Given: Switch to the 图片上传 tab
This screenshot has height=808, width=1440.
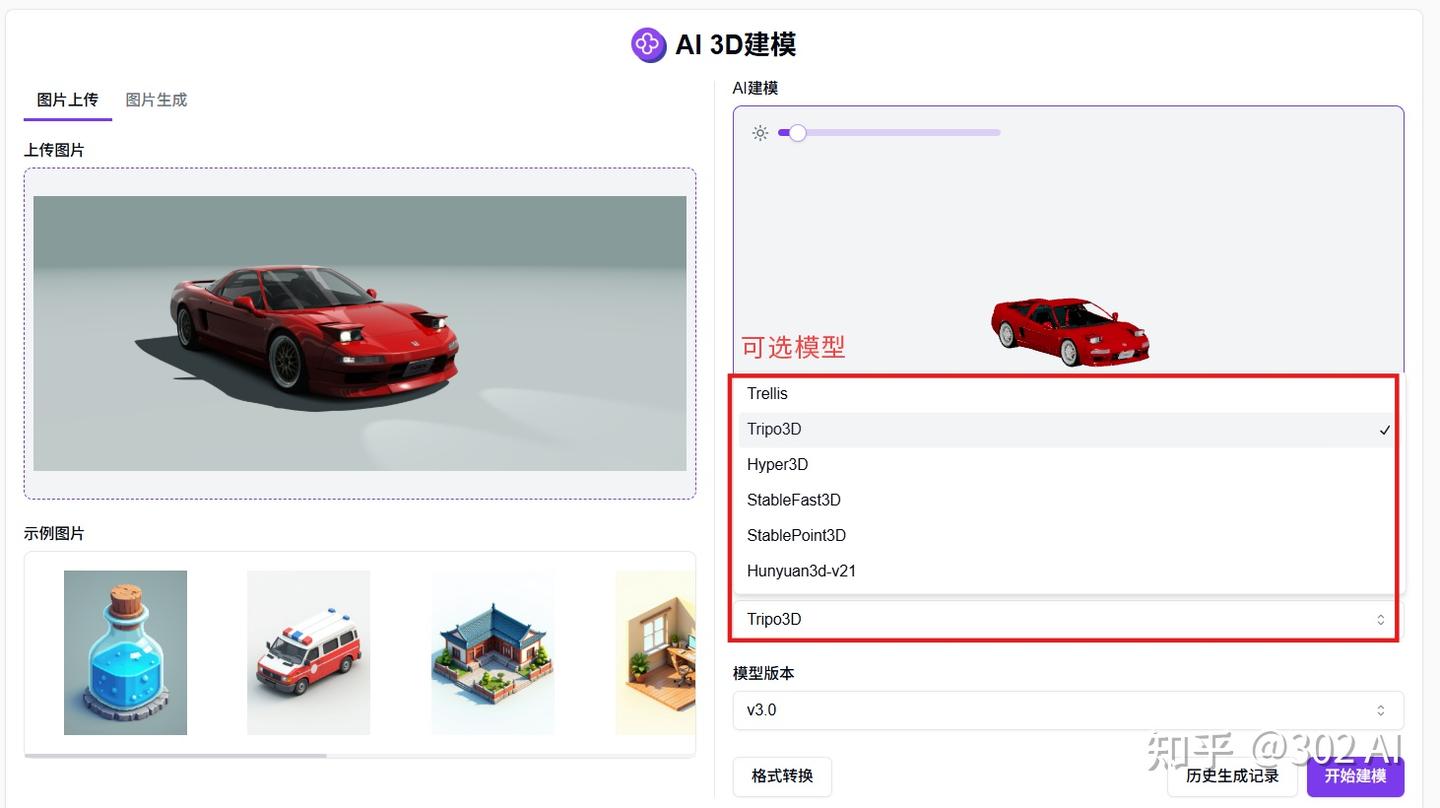Looking at the screenshot, I should pyautogui.click(x=67, y=99).
